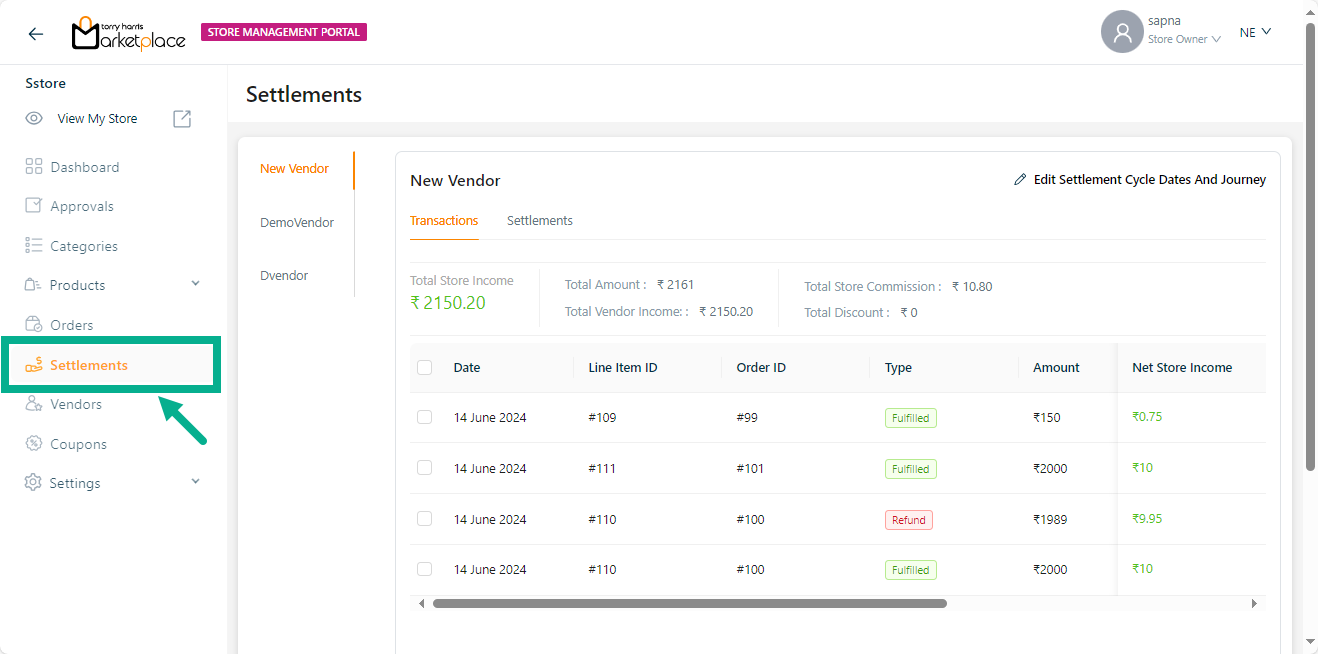Click the Categories list icon
Image resolution: width=1318 pixels, height=654 pixels.
pos(34,246)
